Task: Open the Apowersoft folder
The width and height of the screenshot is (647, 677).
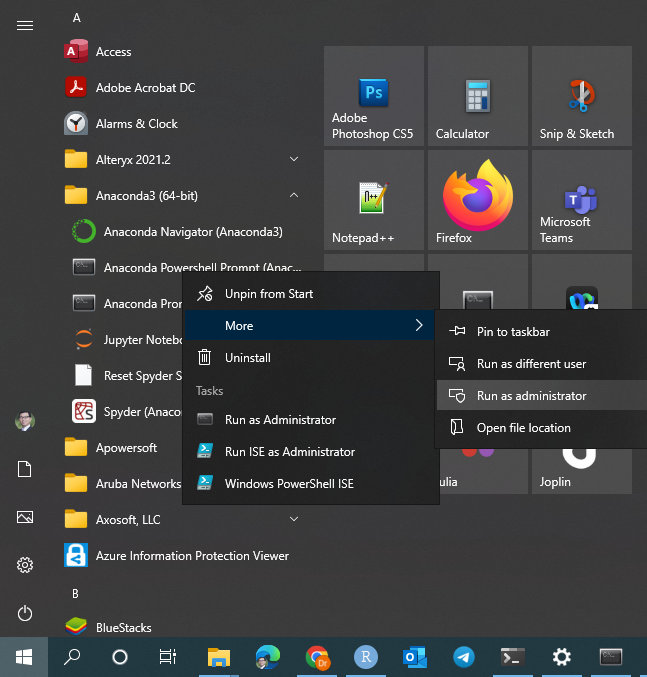Action: (122, 448)
